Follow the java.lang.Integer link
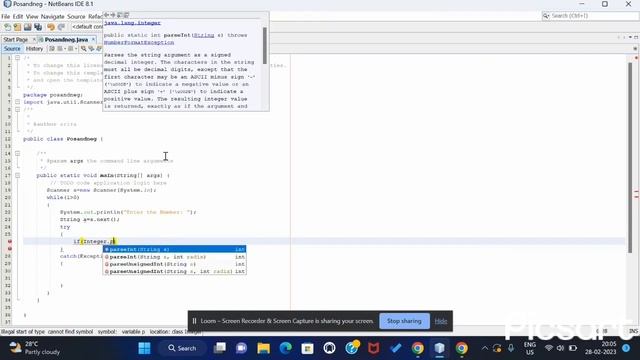This screenshot has height=360, width=640. click(x=132, y=23)
